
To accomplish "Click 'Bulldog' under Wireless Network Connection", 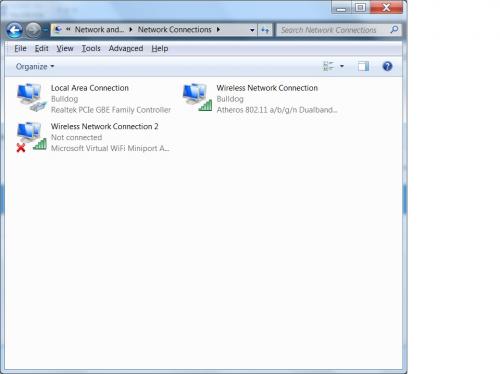I will (x=230, y=99).
